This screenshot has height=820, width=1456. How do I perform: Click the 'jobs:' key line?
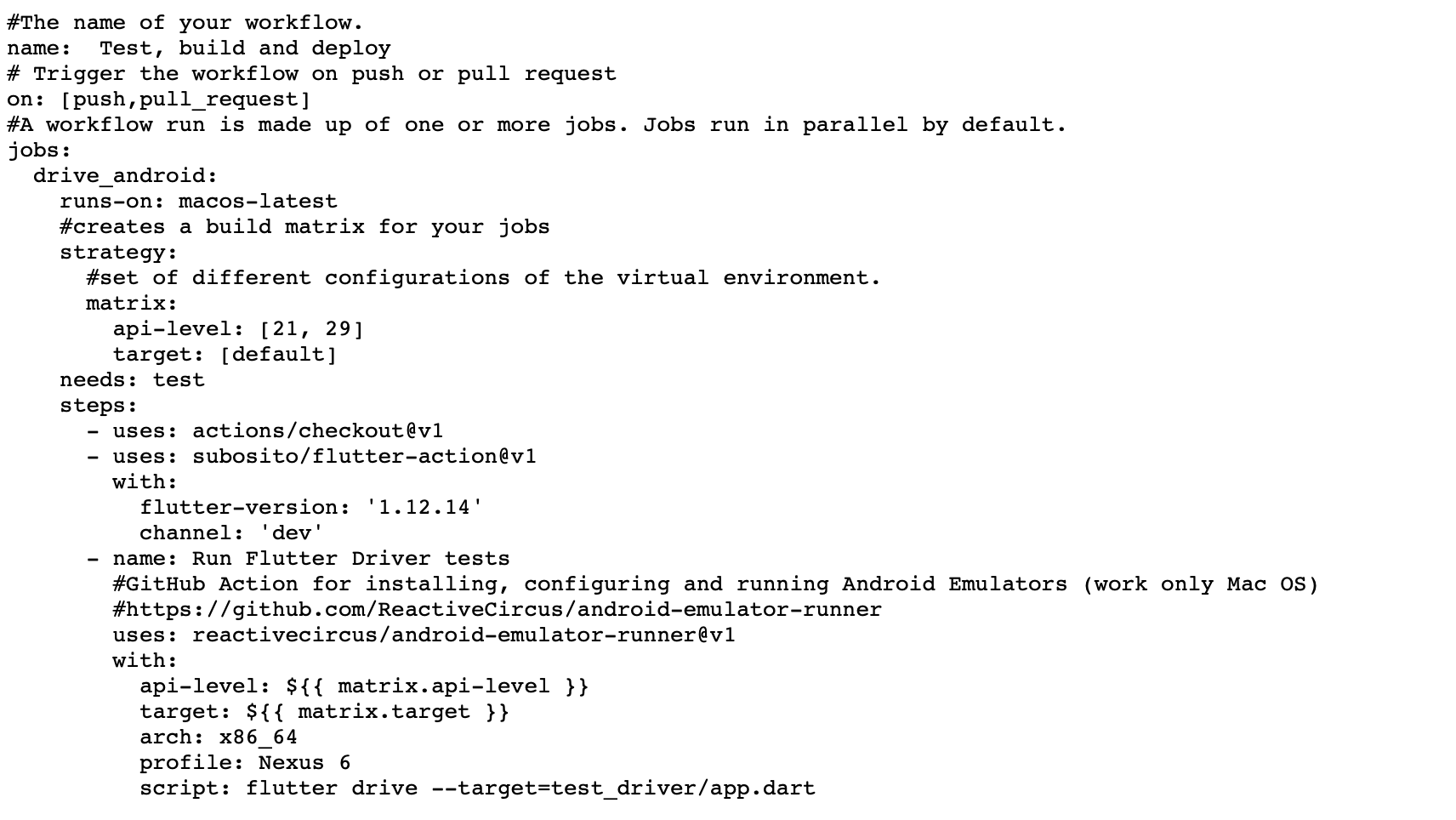tap(39, 151)
